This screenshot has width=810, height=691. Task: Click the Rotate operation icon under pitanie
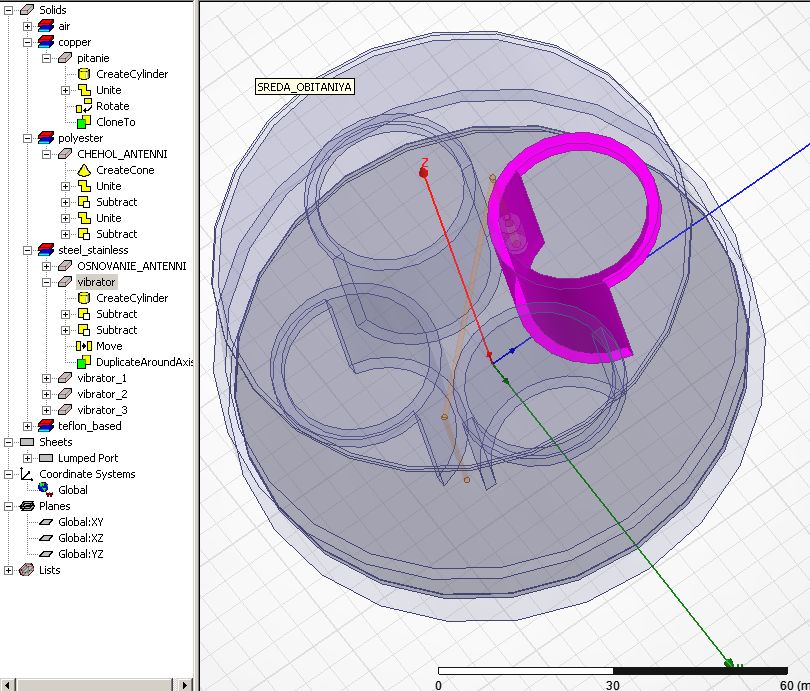pyautogui.click(x=84, y=106)
